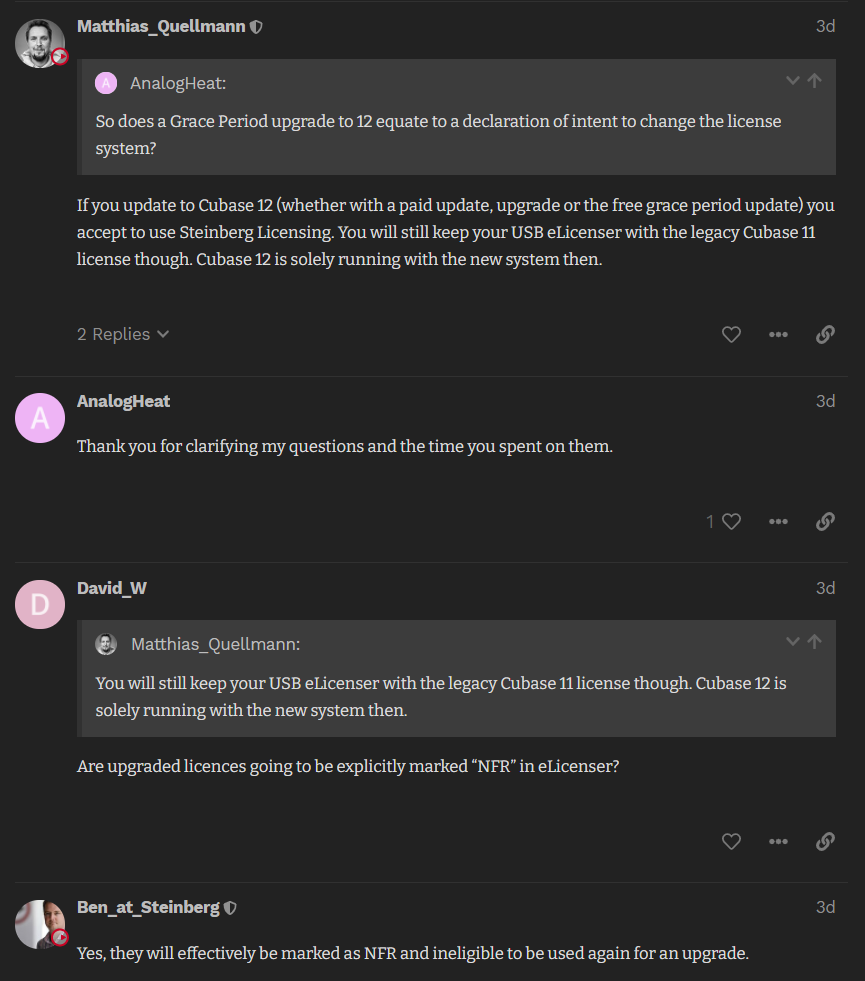Expand the 2 Replies dropdown
This screenshot has height=981, width=865.
[123, 334]
